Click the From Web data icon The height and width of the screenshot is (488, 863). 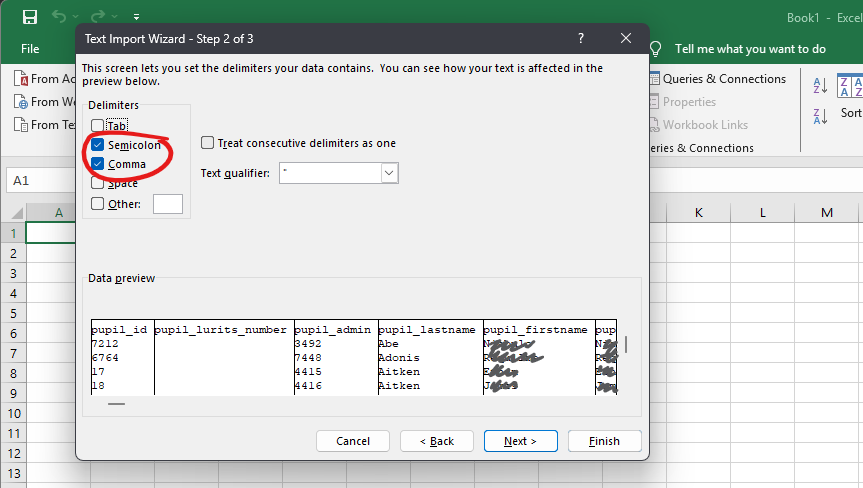click(20, 102)
